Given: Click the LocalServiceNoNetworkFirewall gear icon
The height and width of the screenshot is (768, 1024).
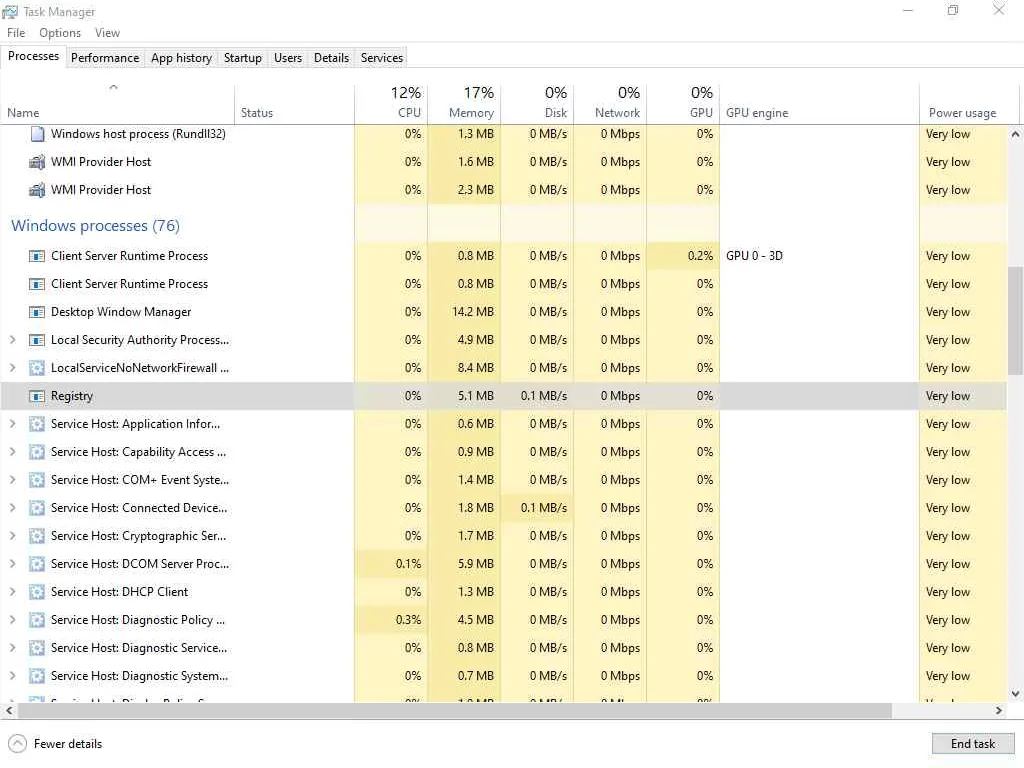Looking at the screenshot, I should [x=37, y=368].
